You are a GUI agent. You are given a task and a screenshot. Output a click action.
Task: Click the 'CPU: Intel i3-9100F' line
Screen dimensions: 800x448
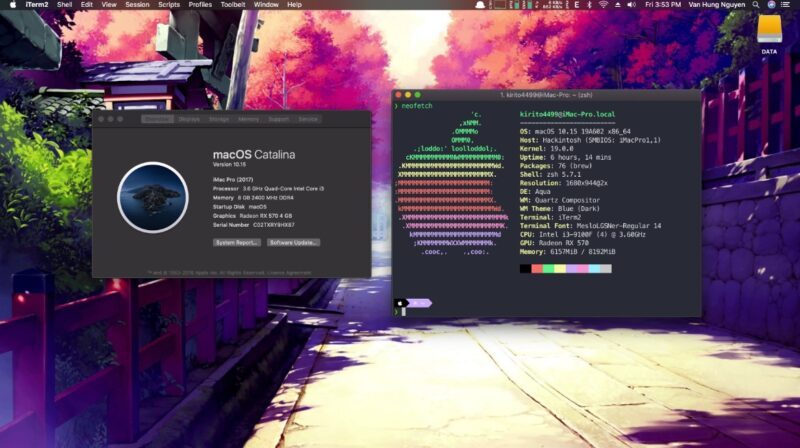coord(583,234)
